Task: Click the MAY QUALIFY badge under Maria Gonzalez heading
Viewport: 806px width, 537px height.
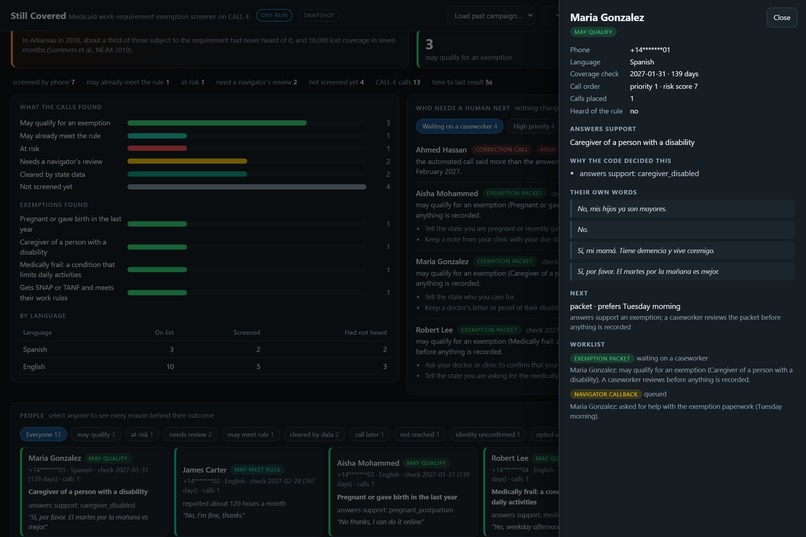Action: point(593,32)
